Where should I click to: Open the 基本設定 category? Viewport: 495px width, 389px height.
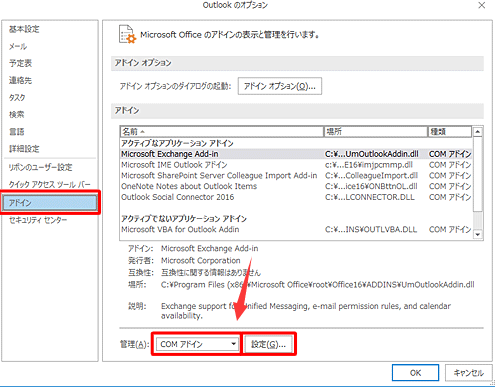(24, 29)
